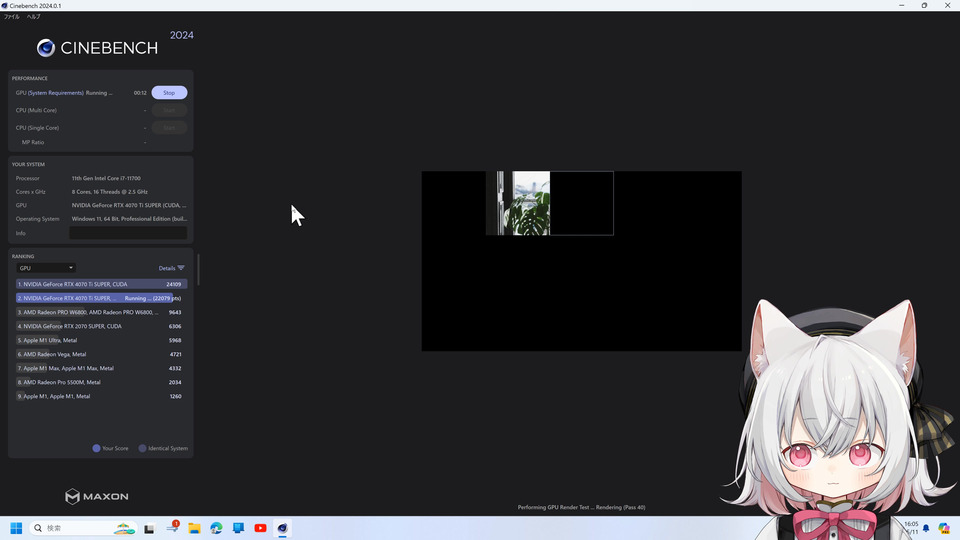Screen dimensions: 960x540
Task: Select the first-ranked RTX 4070 Ti SUPER entry
Action: pyautogui.click(x=102, y=284)
